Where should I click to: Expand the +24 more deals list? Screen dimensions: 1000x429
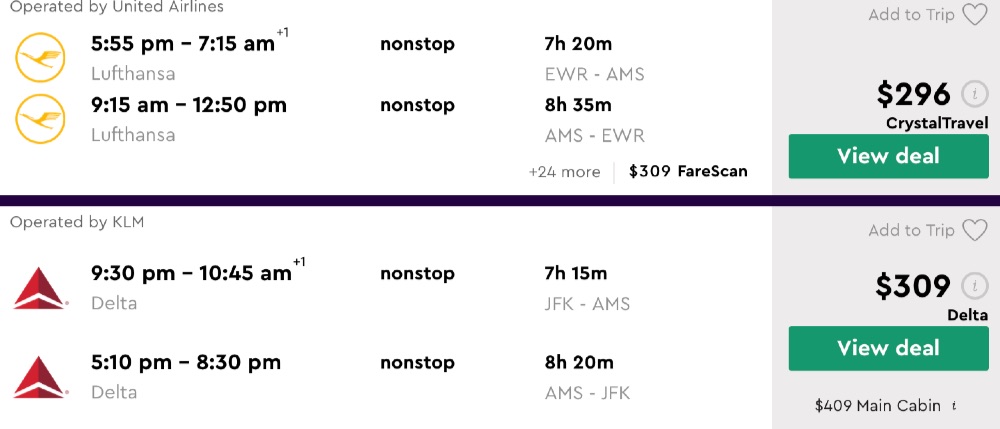tap(565, 172)
